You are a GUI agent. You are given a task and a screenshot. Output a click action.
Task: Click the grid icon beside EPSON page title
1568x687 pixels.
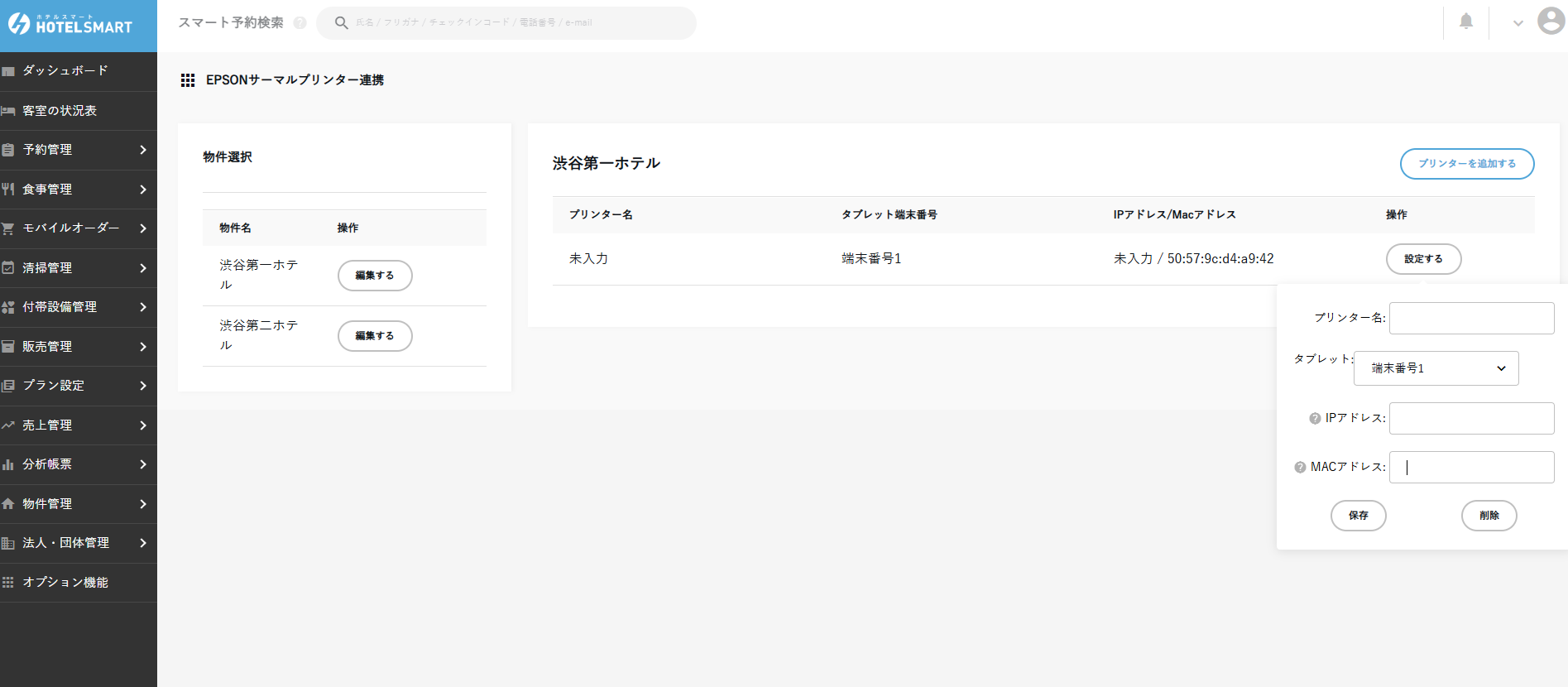point(188,80)
